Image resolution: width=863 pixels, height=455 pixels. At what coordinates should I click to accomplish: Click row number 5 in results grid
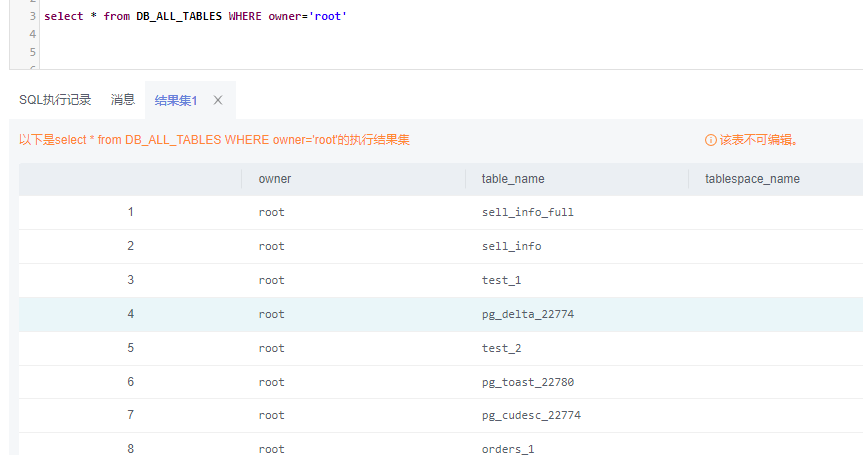[130, 348]
